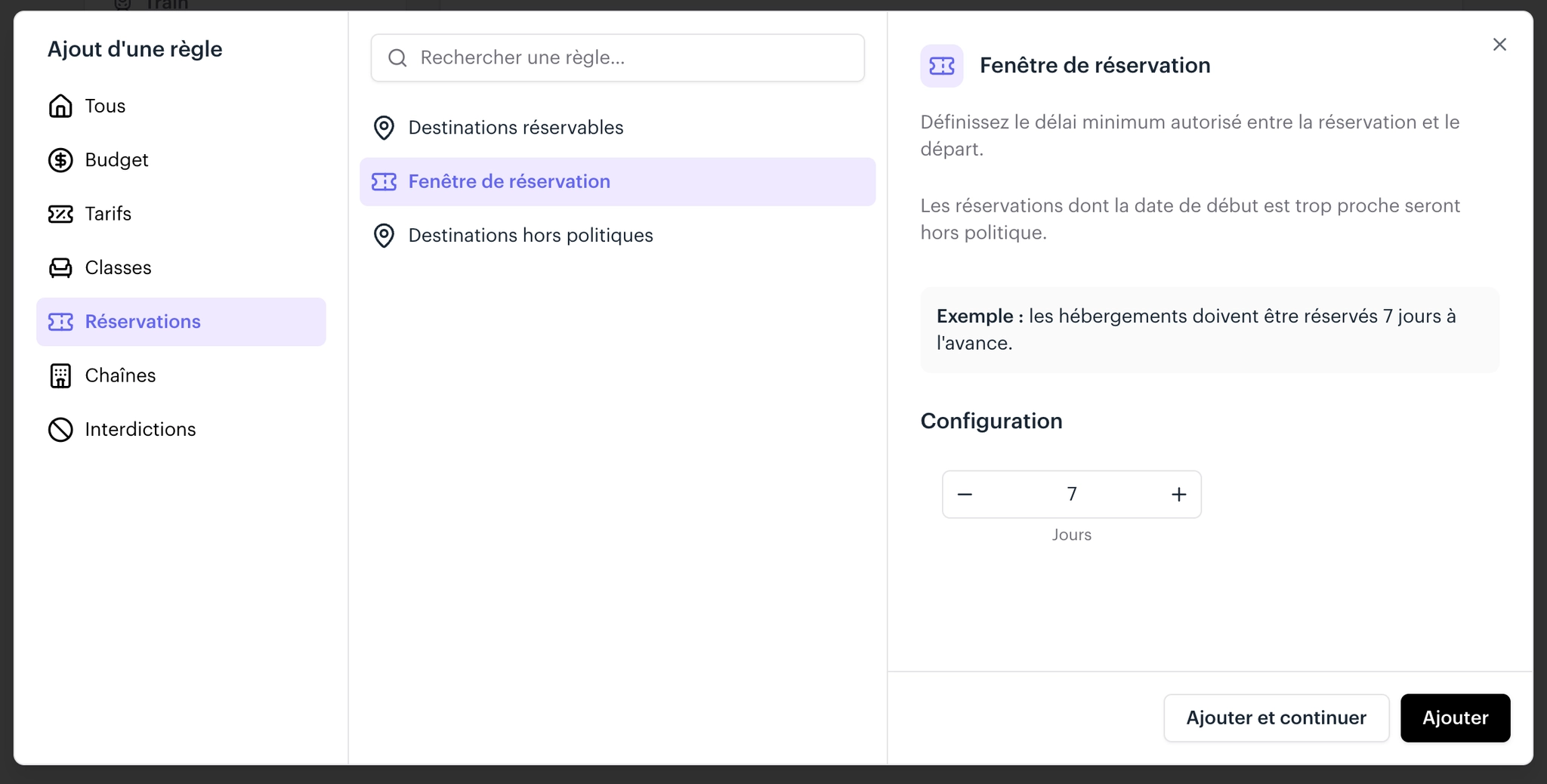Open the Interdictions category
The height and width of the screenshot is (784, 1547).
(x=181, y=430)
